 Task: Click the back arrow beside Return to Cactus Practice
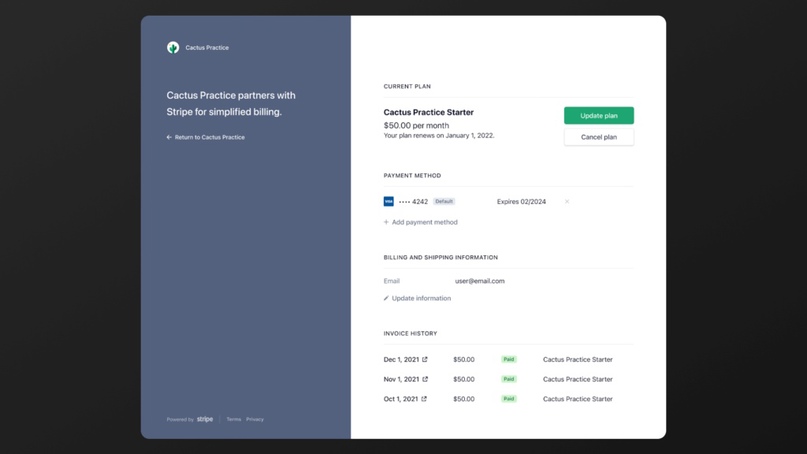point(169,137)
